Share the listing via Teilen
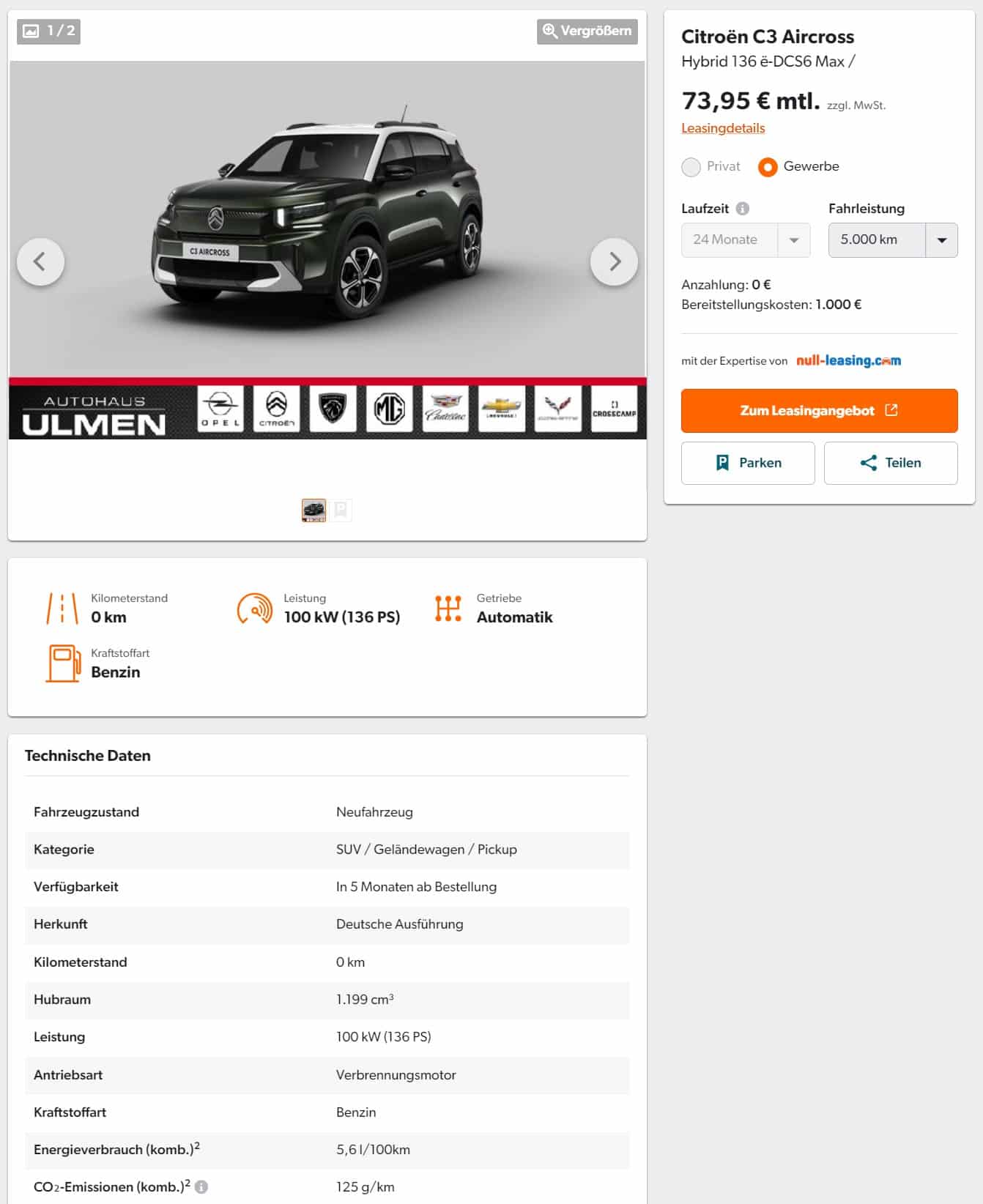Screen dimensions: 983x1204 click(891, 463)
